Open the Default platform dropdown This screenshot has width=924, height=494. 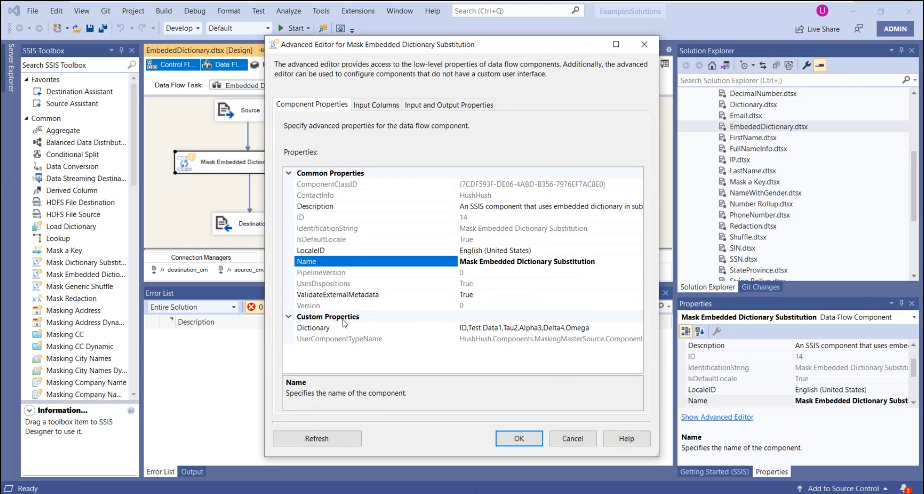(x=238, y=28)
